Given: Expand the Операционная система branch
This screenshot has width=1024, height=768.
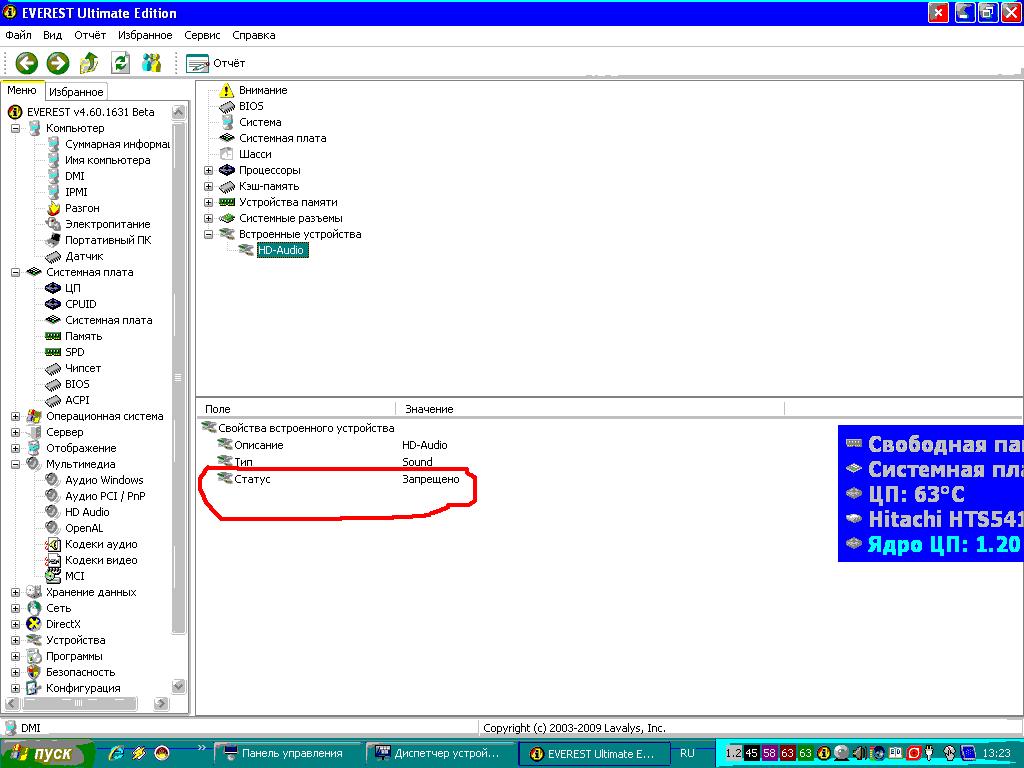Looking at the screenshot, I should [x=15, y=416].
